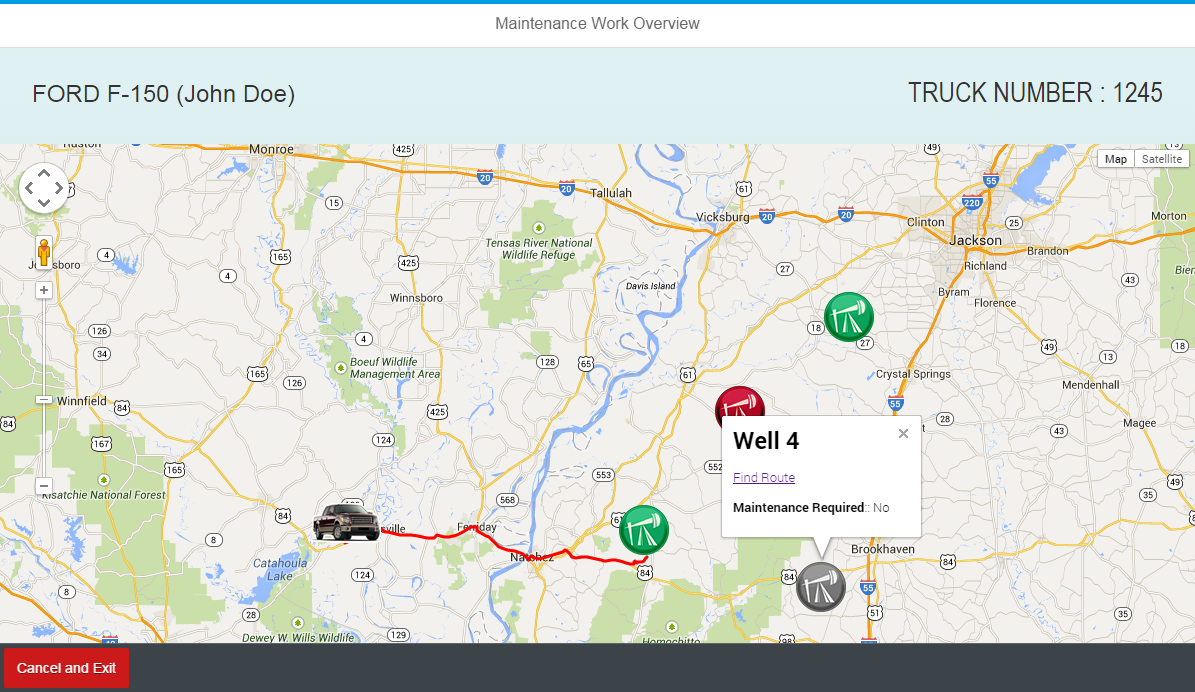Image resolution: width=1195 pixels, height=692 pixels.
Task: Pick the Street View pegman icon
Action: pos(43,251)
